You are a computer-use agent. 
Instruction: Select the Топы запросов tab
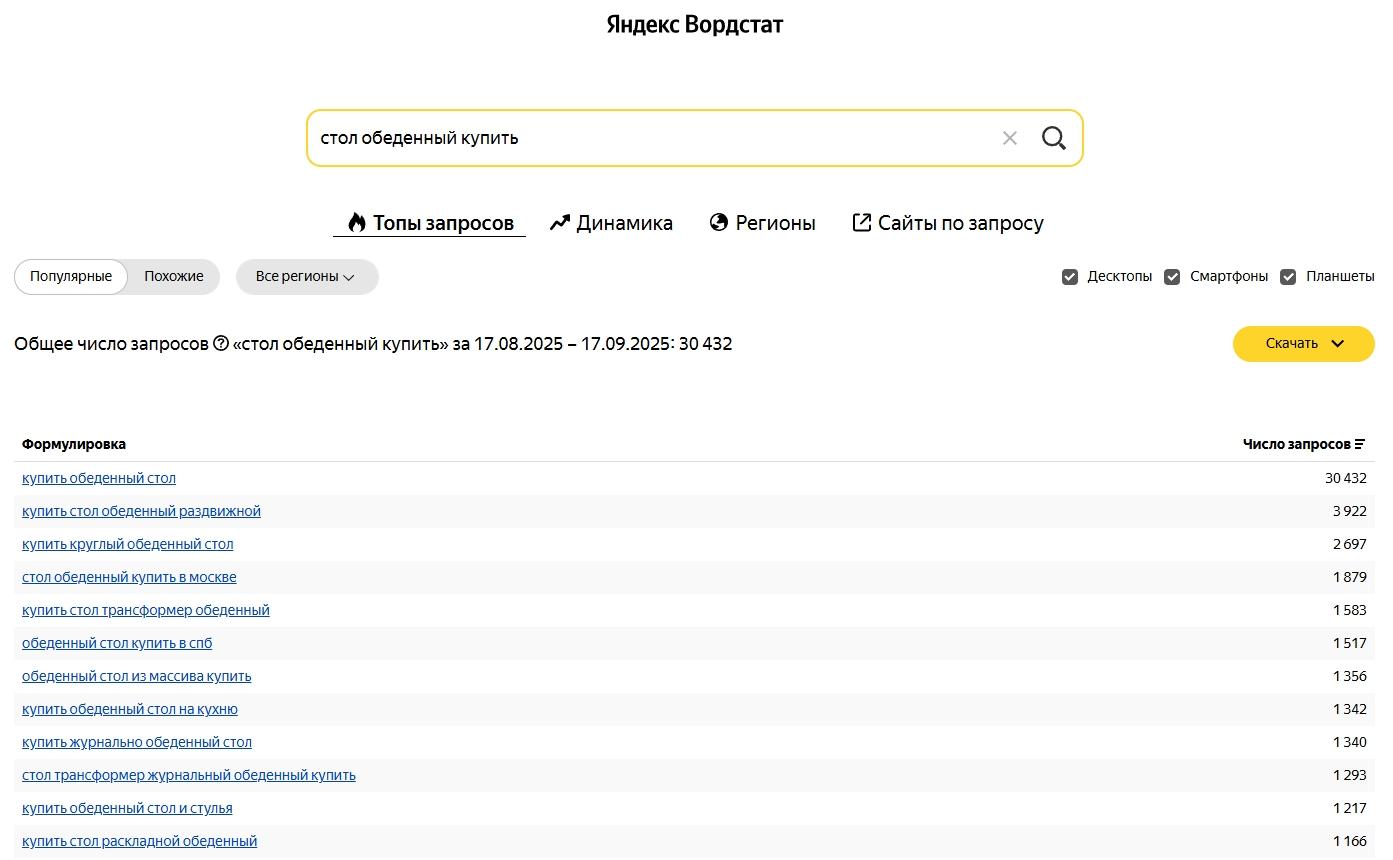coord(430,223)
